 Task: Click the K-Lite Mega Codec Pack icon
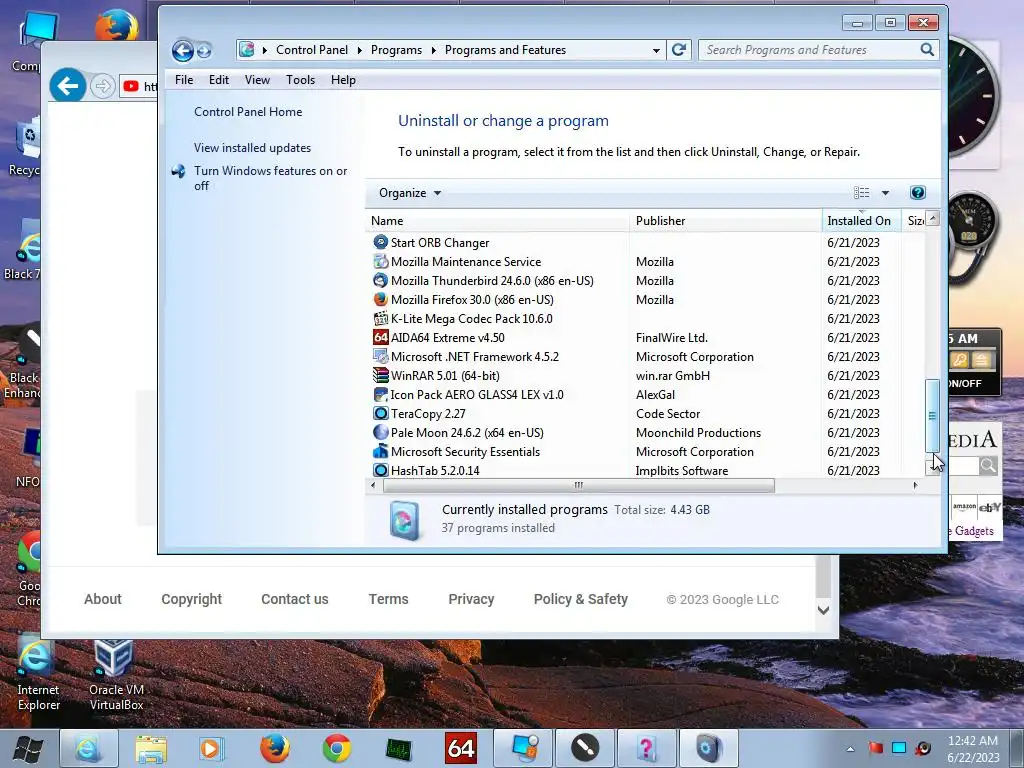380,318
